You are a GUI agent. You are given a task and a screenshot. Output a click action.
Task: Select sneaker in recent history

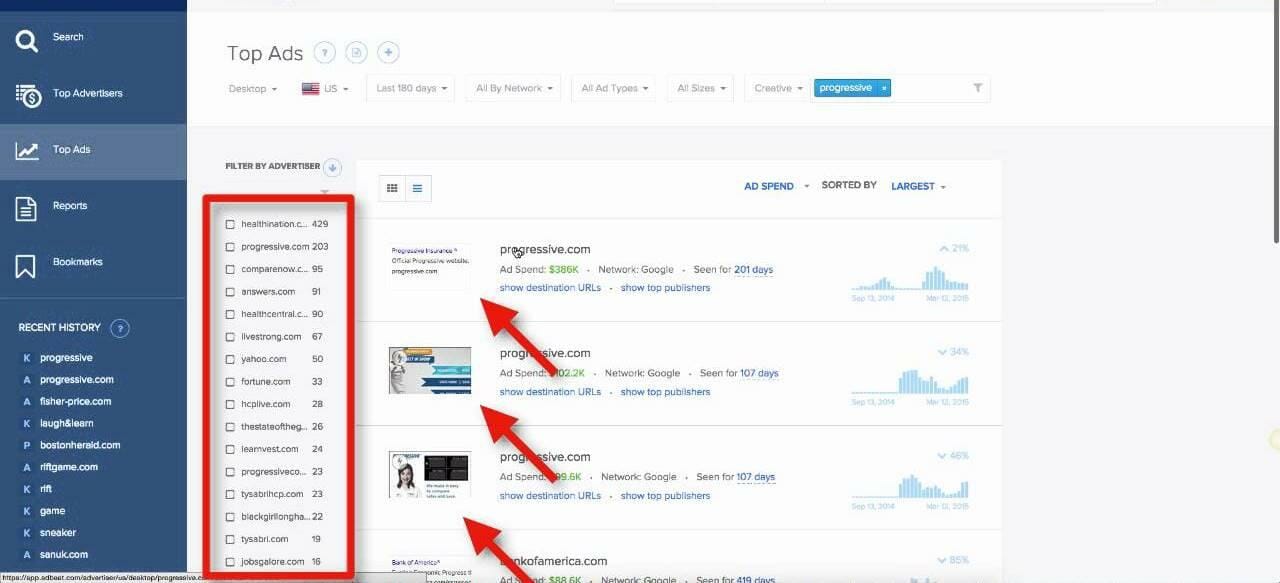click(58, 533)
